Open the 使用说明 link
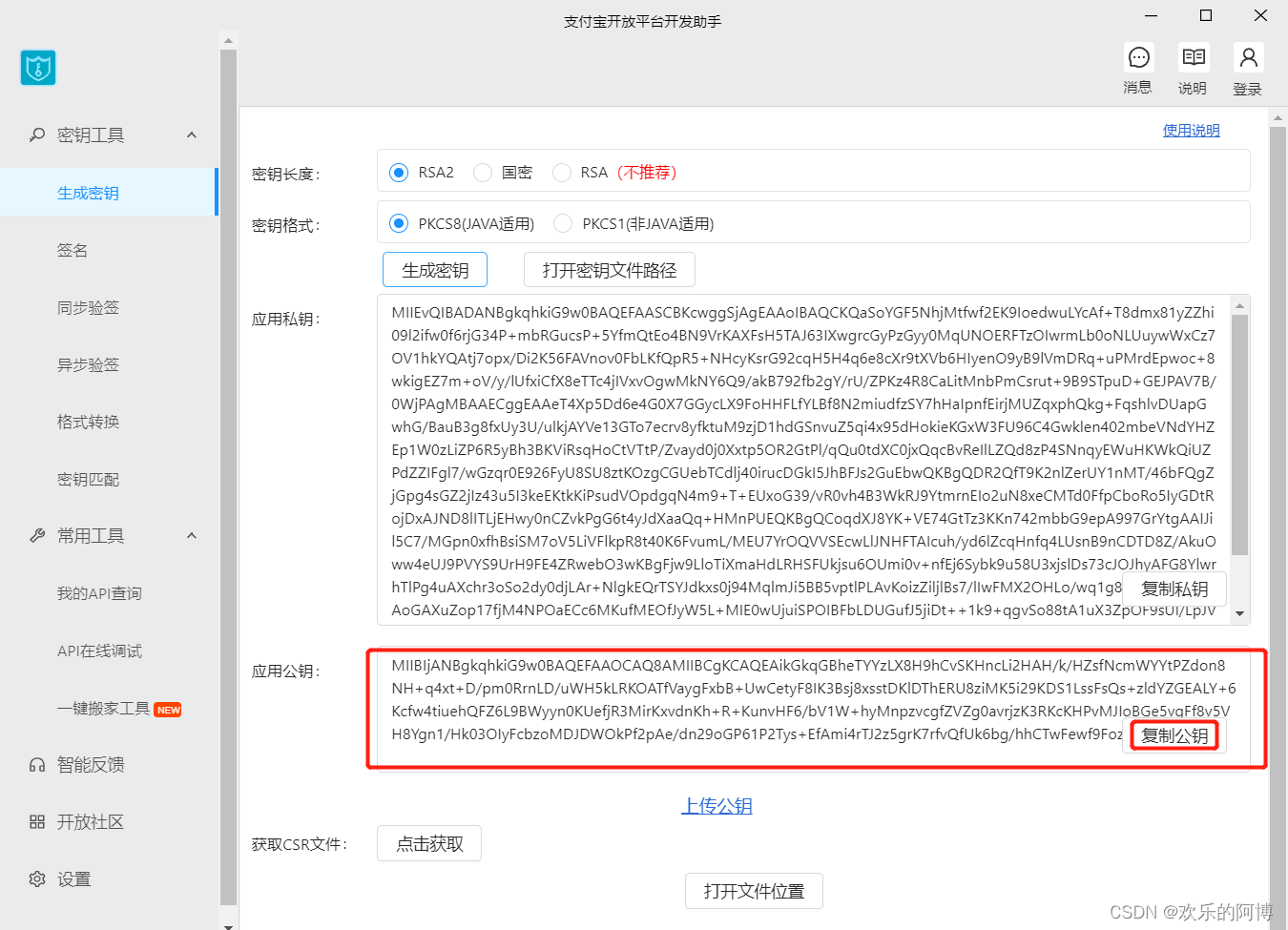 [1191, 131]
